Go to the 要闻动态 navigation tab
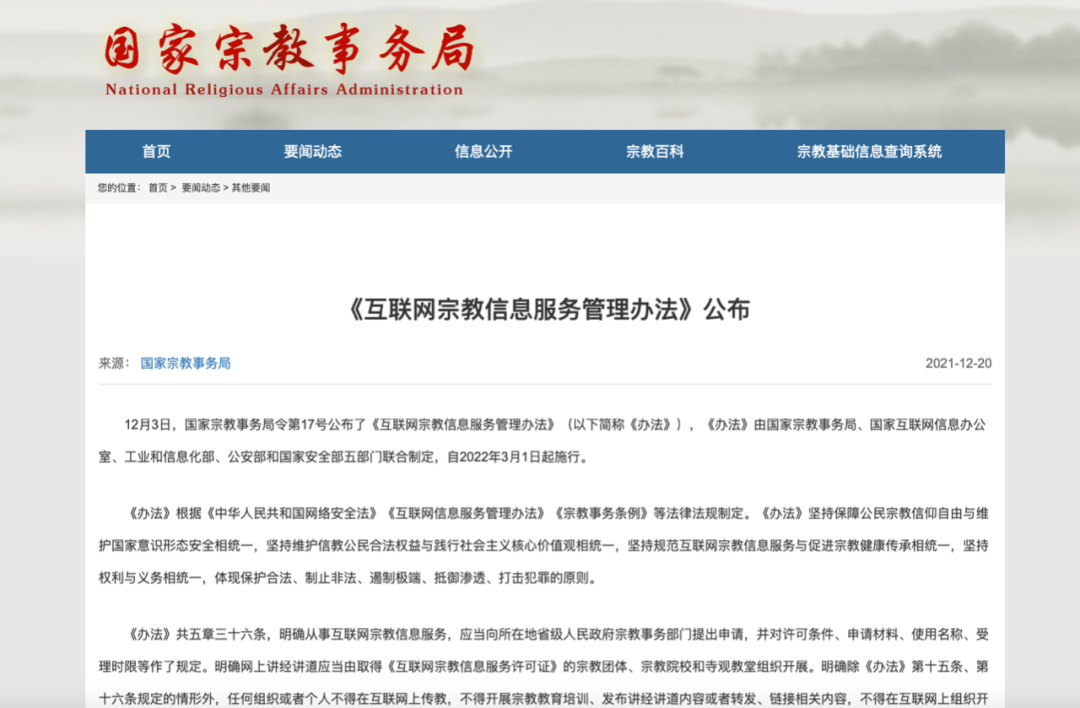The image size is (1080, 708). [312, 152]
